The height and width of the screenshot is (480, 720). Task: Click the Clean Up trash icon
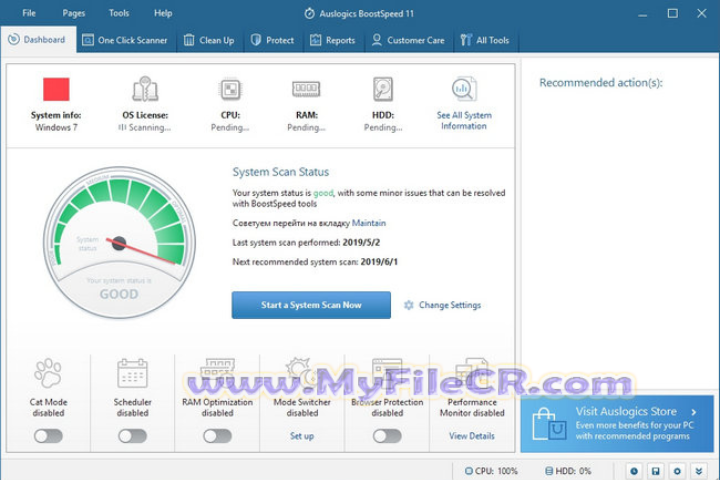pos(189,40)
